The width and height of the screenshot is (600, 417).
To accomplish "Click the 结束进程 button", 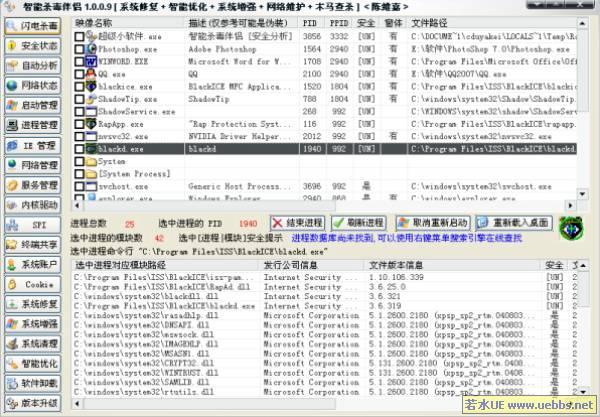I will (x=297, y=223).
